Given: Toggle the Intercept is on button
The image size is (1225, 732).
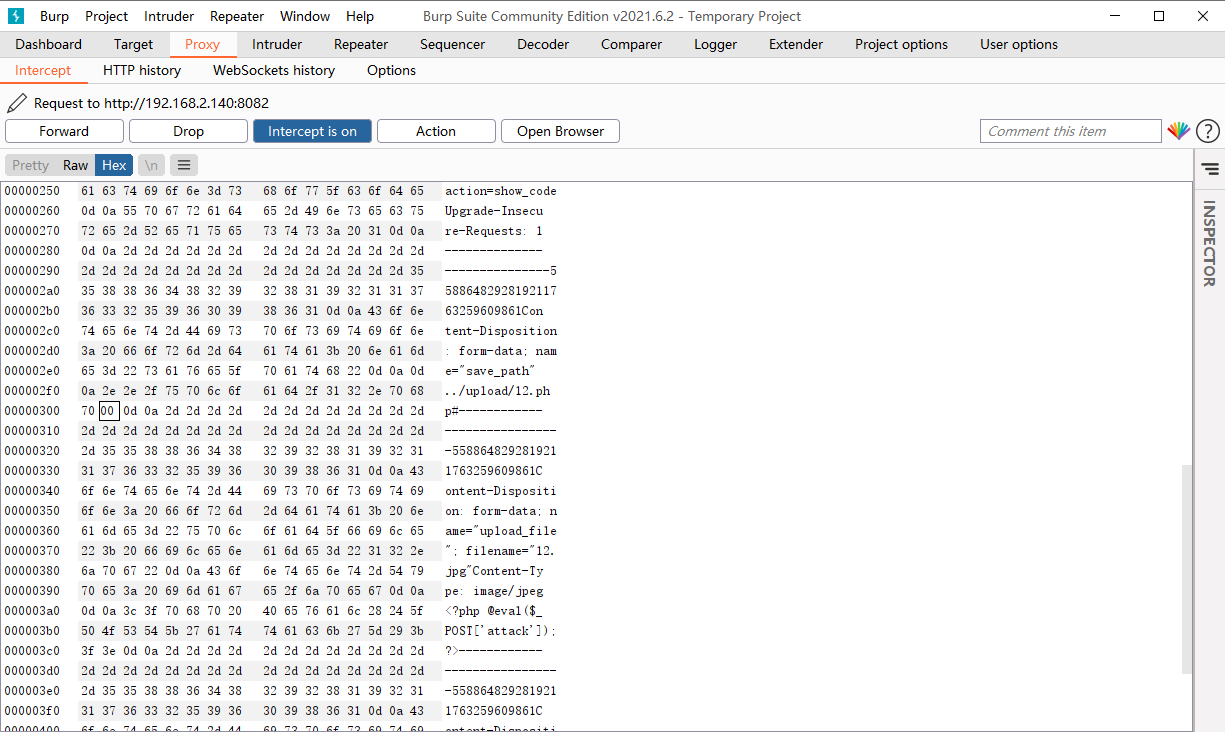Looking at the screenshot, I should (312, 131).
